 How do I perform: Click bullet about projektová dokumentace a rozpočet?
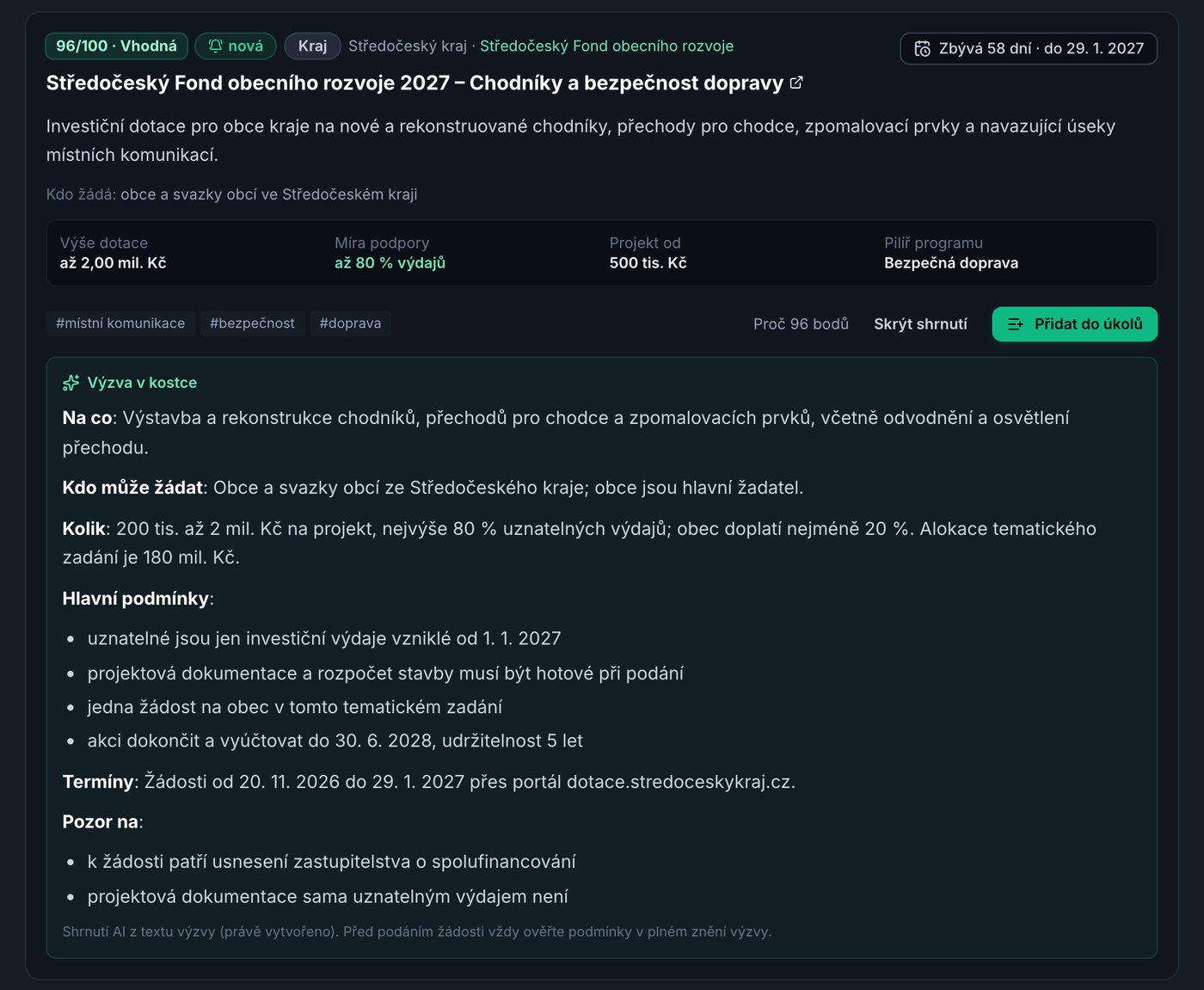[x=385, y=673]
